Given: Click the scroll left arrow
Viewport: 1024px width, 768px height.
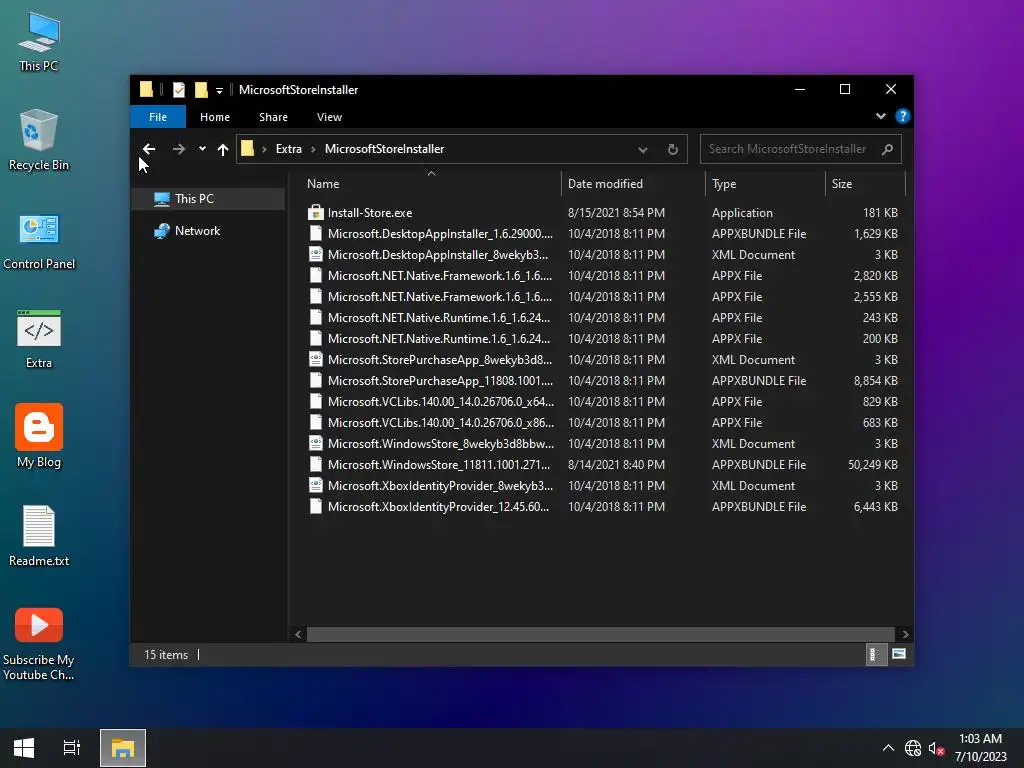Looking at the screenshot, I should [298, 634].
